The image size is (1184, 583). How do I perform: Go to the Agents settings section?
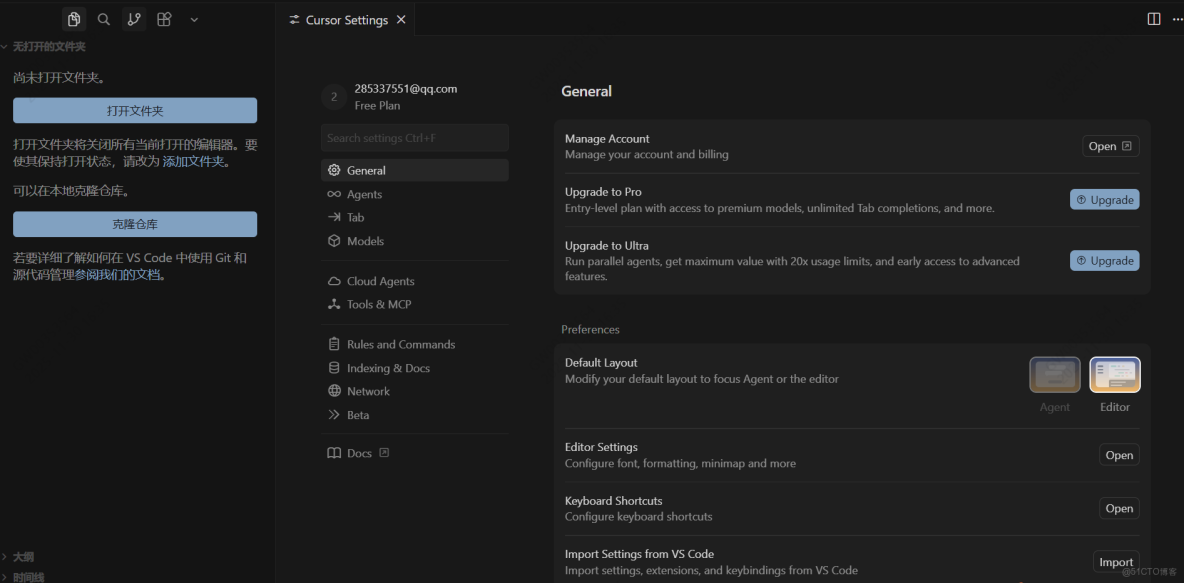click(x=364, y=194)
